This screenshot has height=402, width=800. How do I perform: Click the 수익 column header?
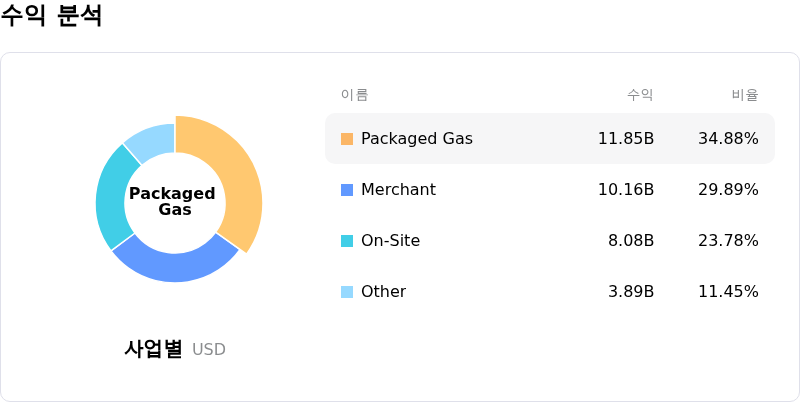click(x=640, y=95)
